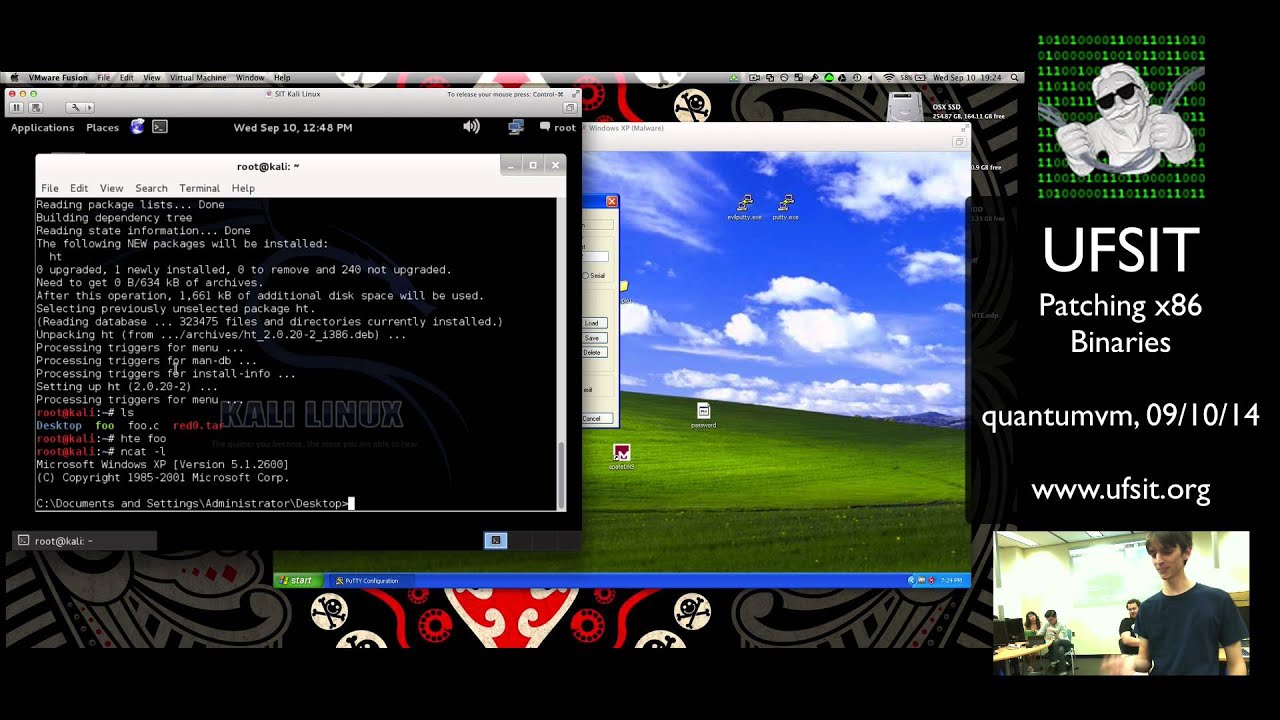The width and height of the screenshot is (1280, 720).
Task: Click the Load button in PuTTY Configuration
Action: pyautogui.click(x=595, y=323)
